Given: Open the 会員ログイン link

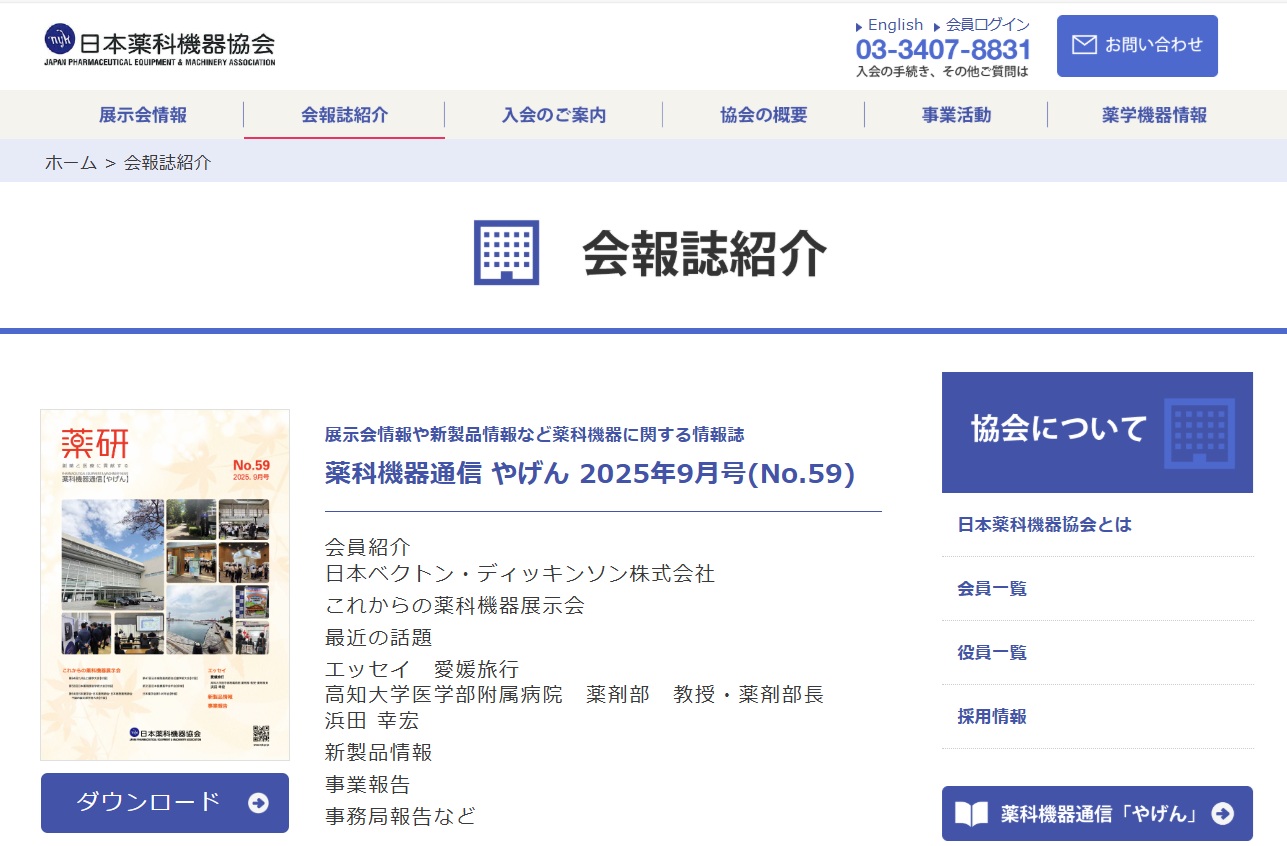Looking at the screenshot, I should point(987,25).
